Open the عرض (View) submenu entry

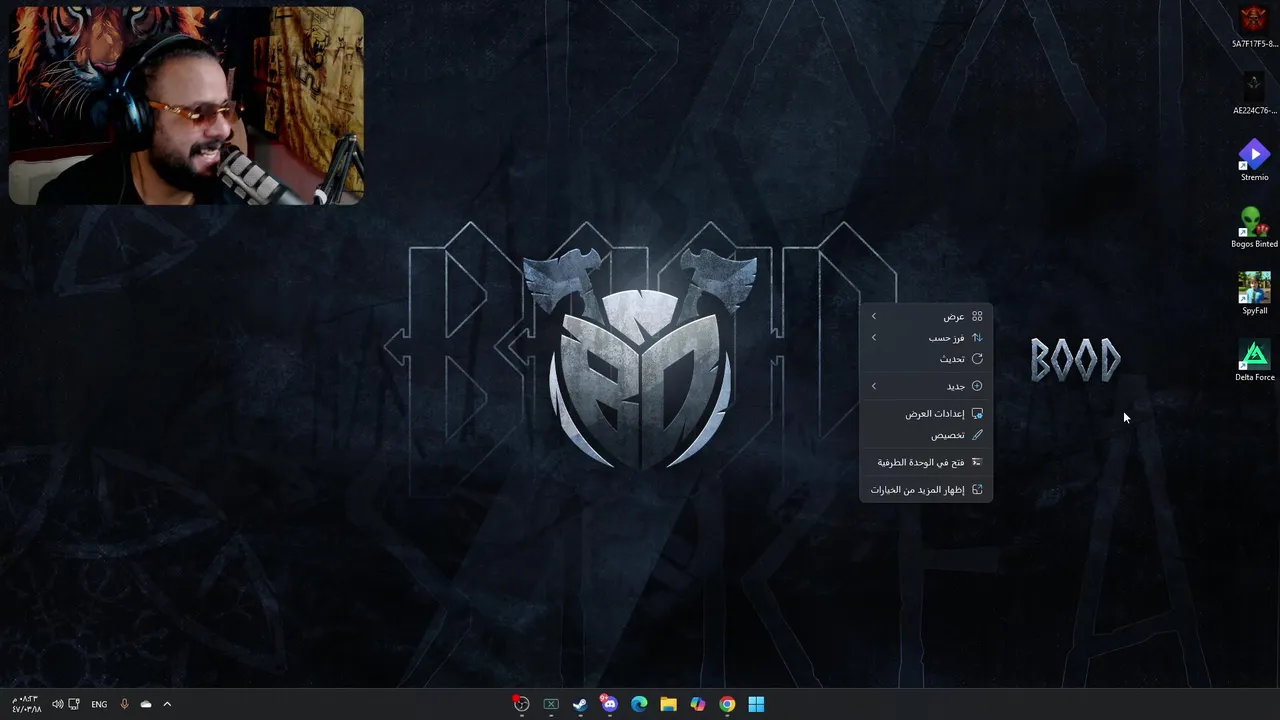pyautogui.click(x=926, y=316)
